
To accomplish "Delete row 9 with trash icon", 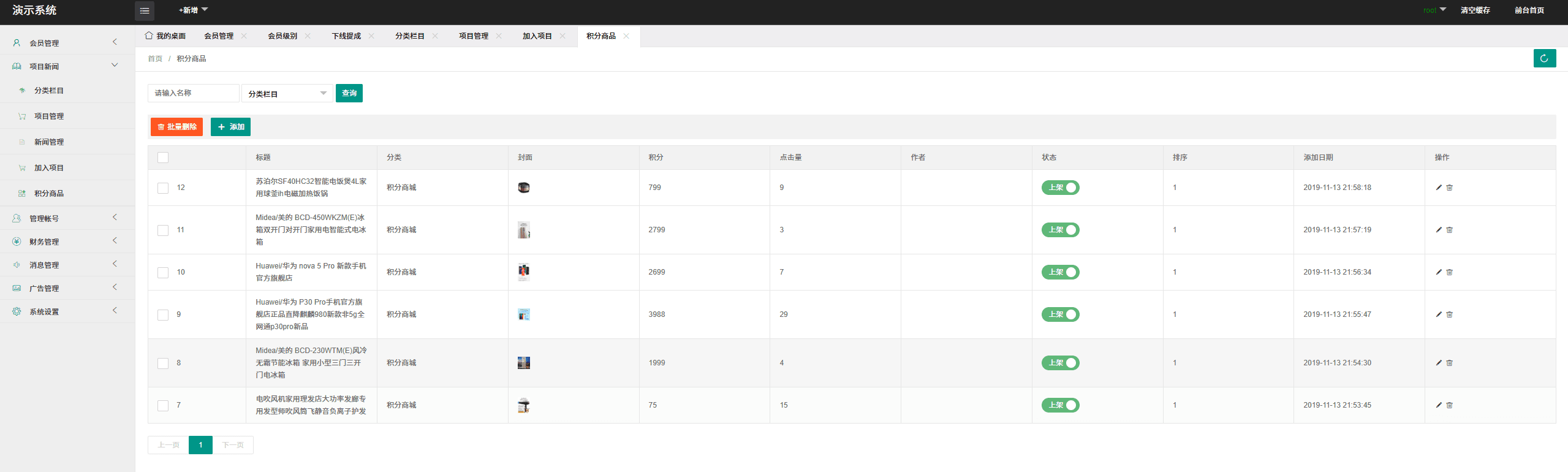I will point(1450,314).
